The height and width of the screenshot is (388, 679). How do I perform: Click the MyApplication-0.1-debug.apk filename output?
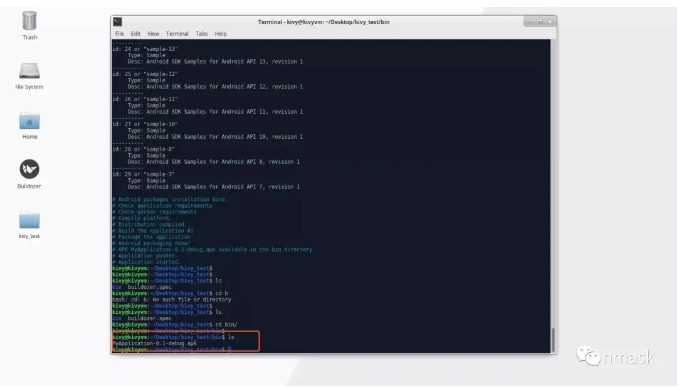click(155, 343)
